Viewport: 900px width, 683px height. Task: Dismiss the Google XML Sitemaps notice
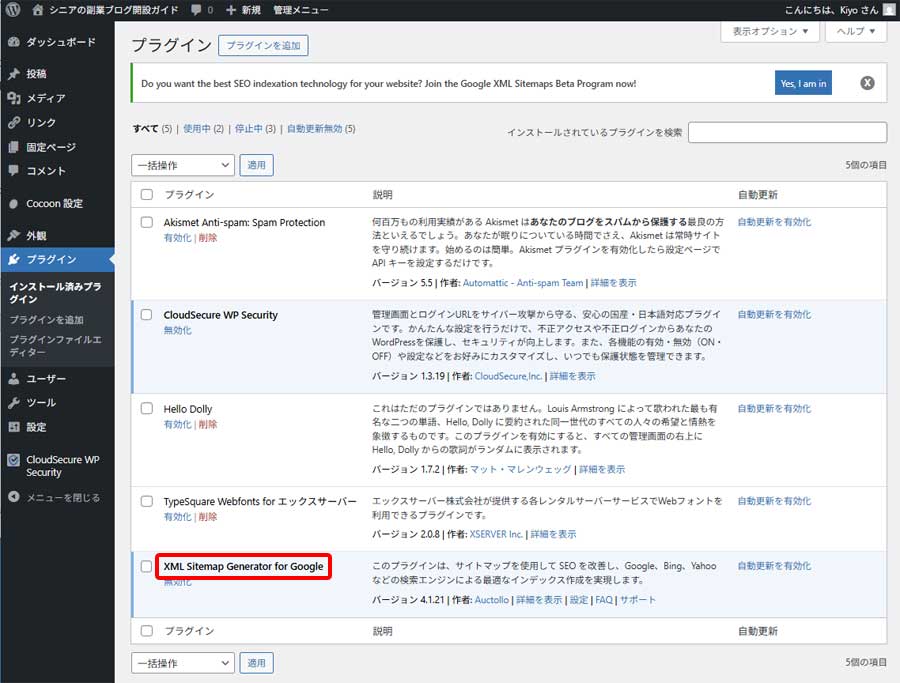867,83
